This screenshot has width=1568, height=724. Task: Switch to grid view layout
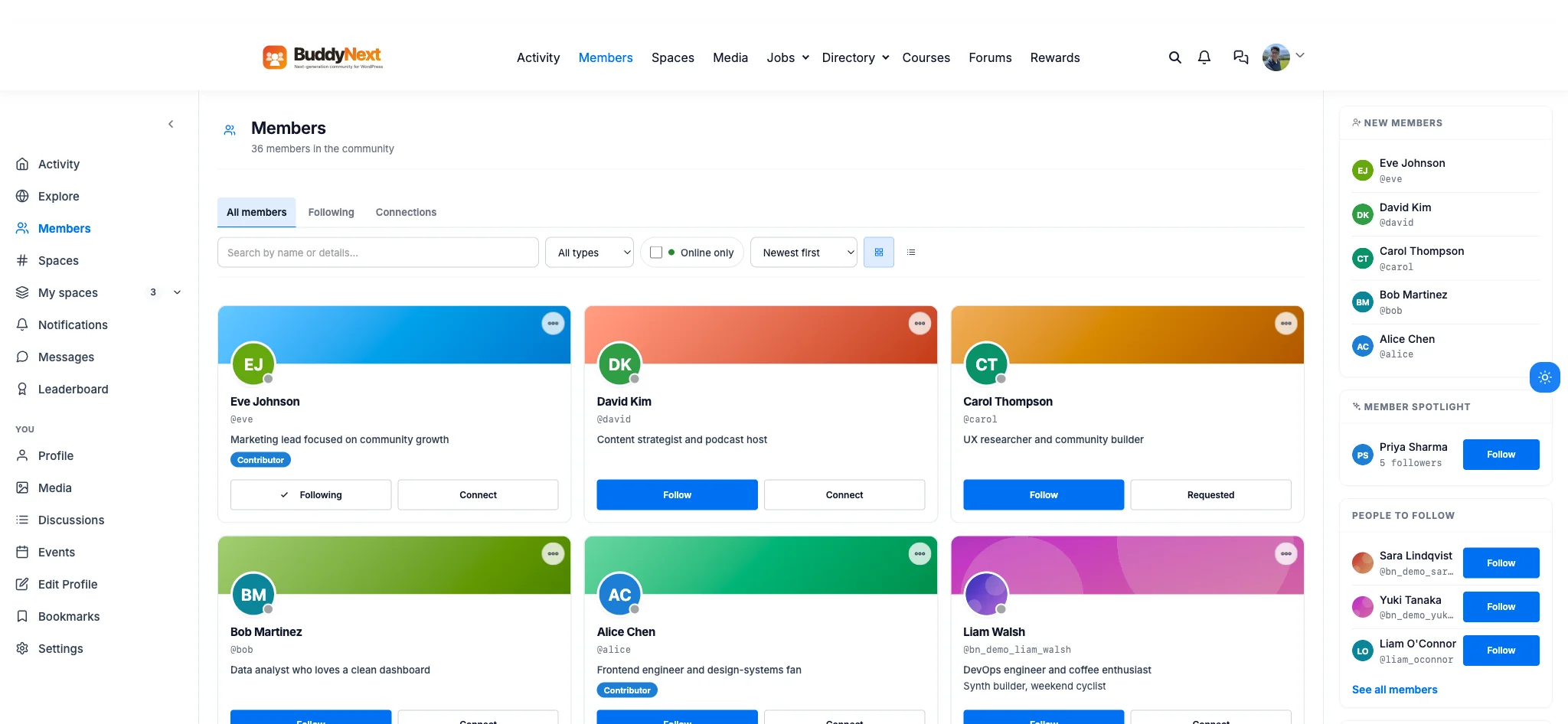coord(879,253)
